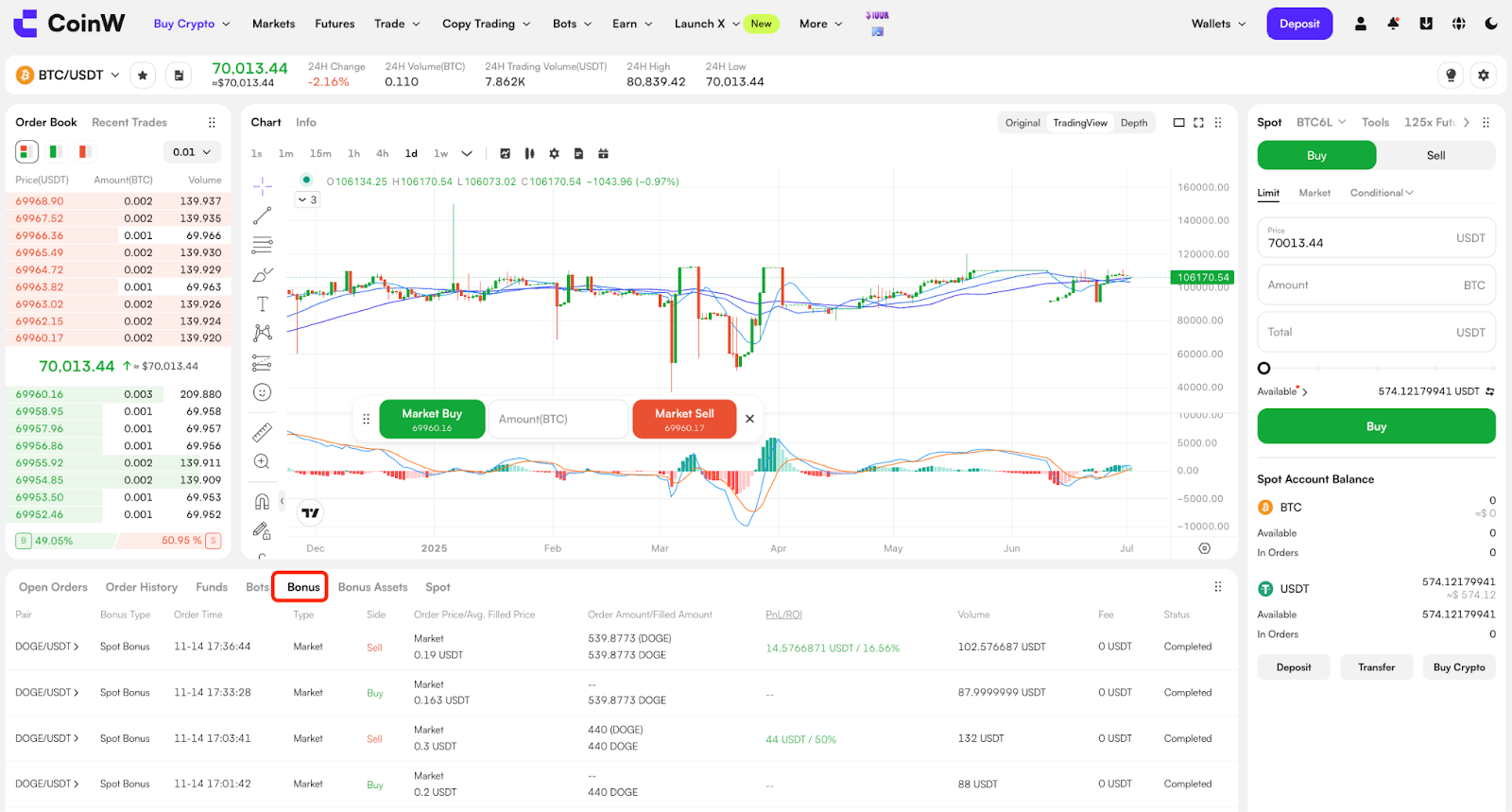Screen dimensions: 1512x812
Task: Select the trend line drawing tool
Action: pyautogui.click(x=263, y=216)
